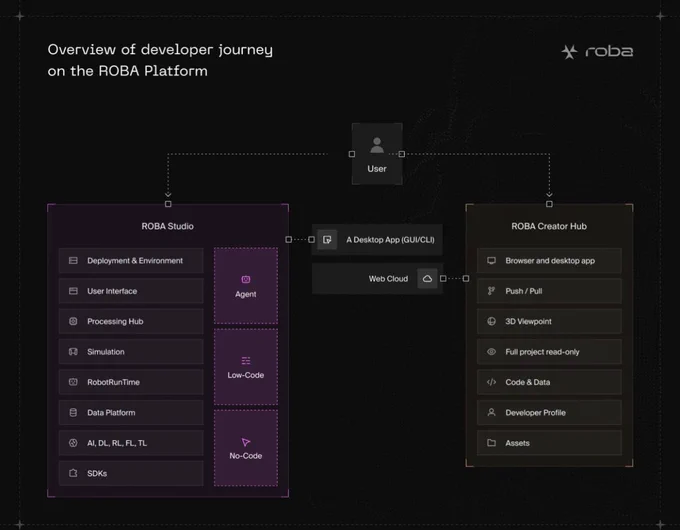The height and width of the screenshot is (530, 680).
Task: Click the No-Code label text
Action: [x=245, y=456]
